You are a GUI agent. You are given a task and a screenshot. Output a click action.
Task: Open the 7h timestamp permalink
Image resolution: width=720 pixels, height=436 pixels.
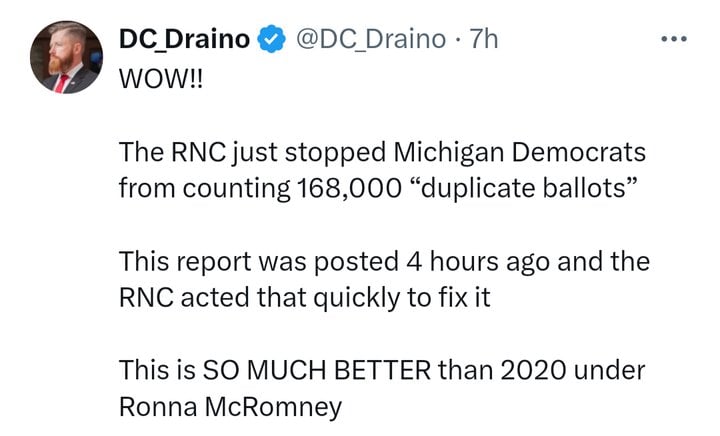(x=484, y=39)
